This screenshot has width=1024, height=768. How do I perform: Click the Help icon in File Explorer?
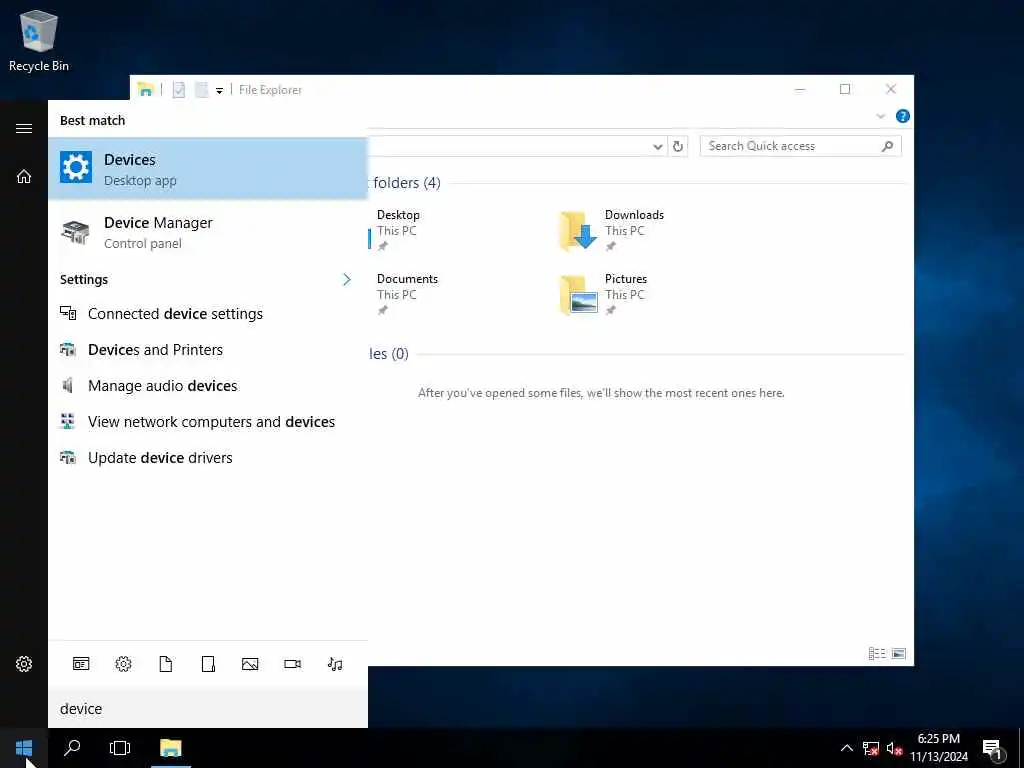coord(903,116)
